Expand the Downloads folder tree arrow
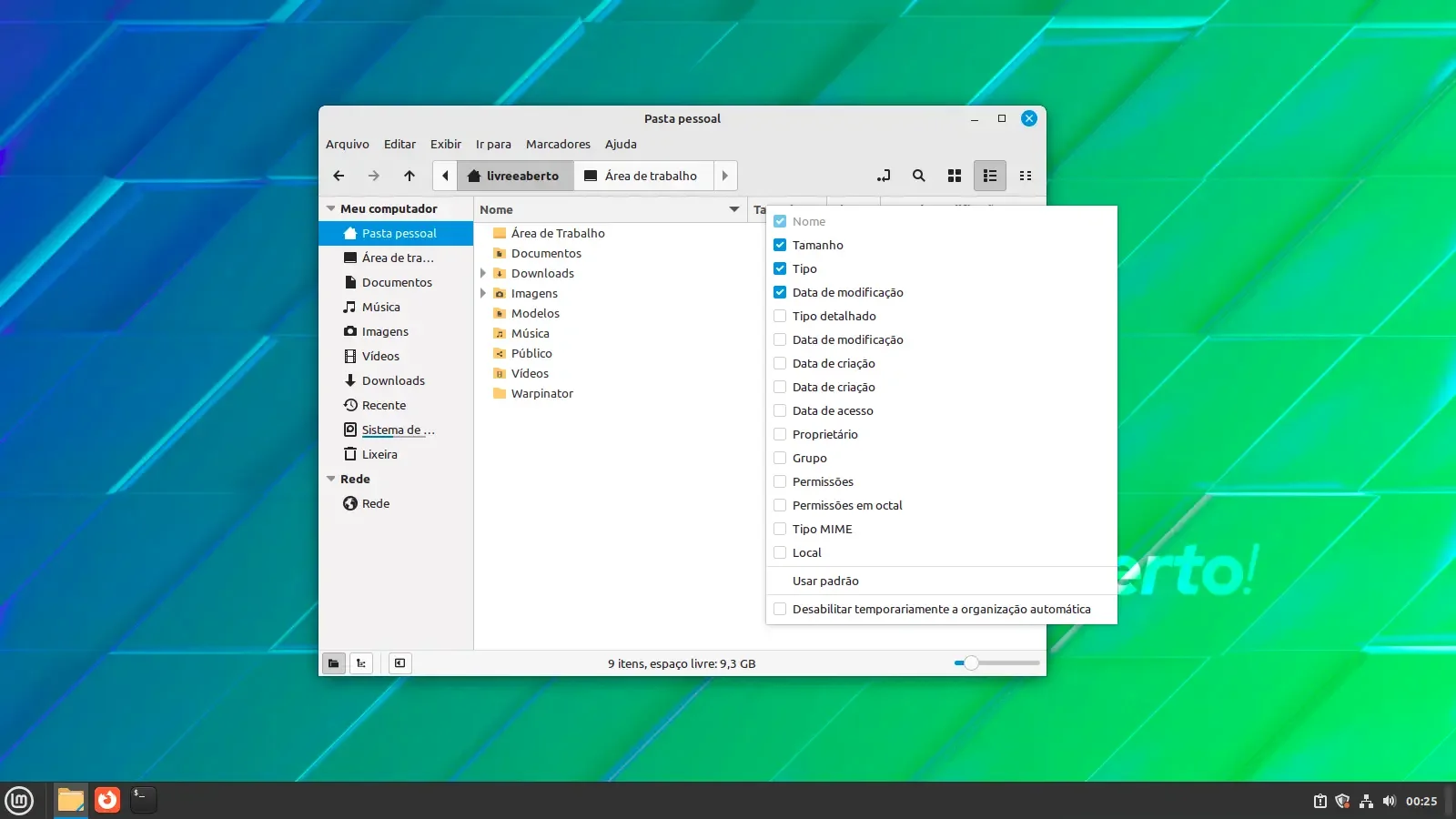This screenshot has width=1456, height=819. click(x=483, y=273)
